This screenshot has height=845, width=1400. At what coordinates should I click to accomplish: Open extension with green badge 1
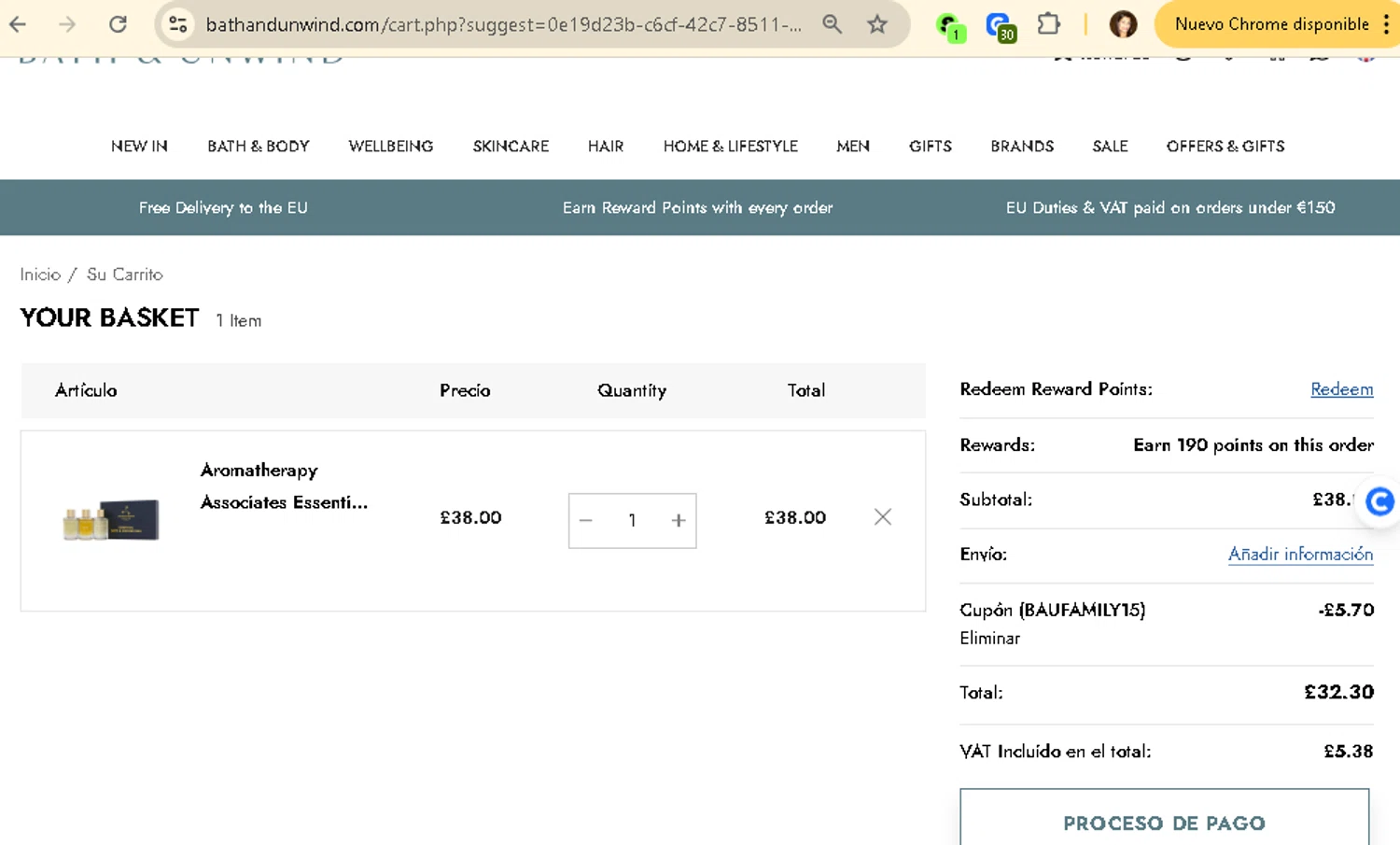950,26
